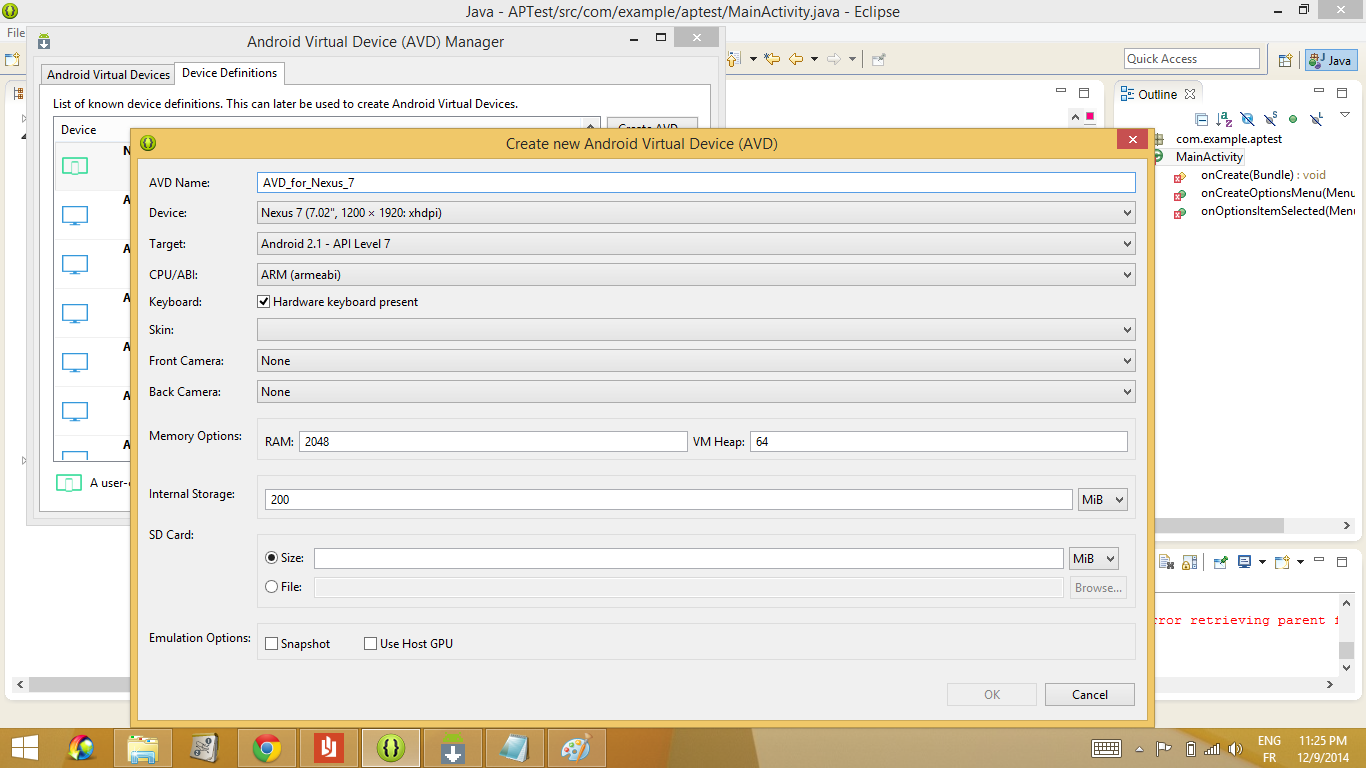Open the Front Camera dropdown
The height and width of the screenshot is (768, 1366).
[696, 361]
